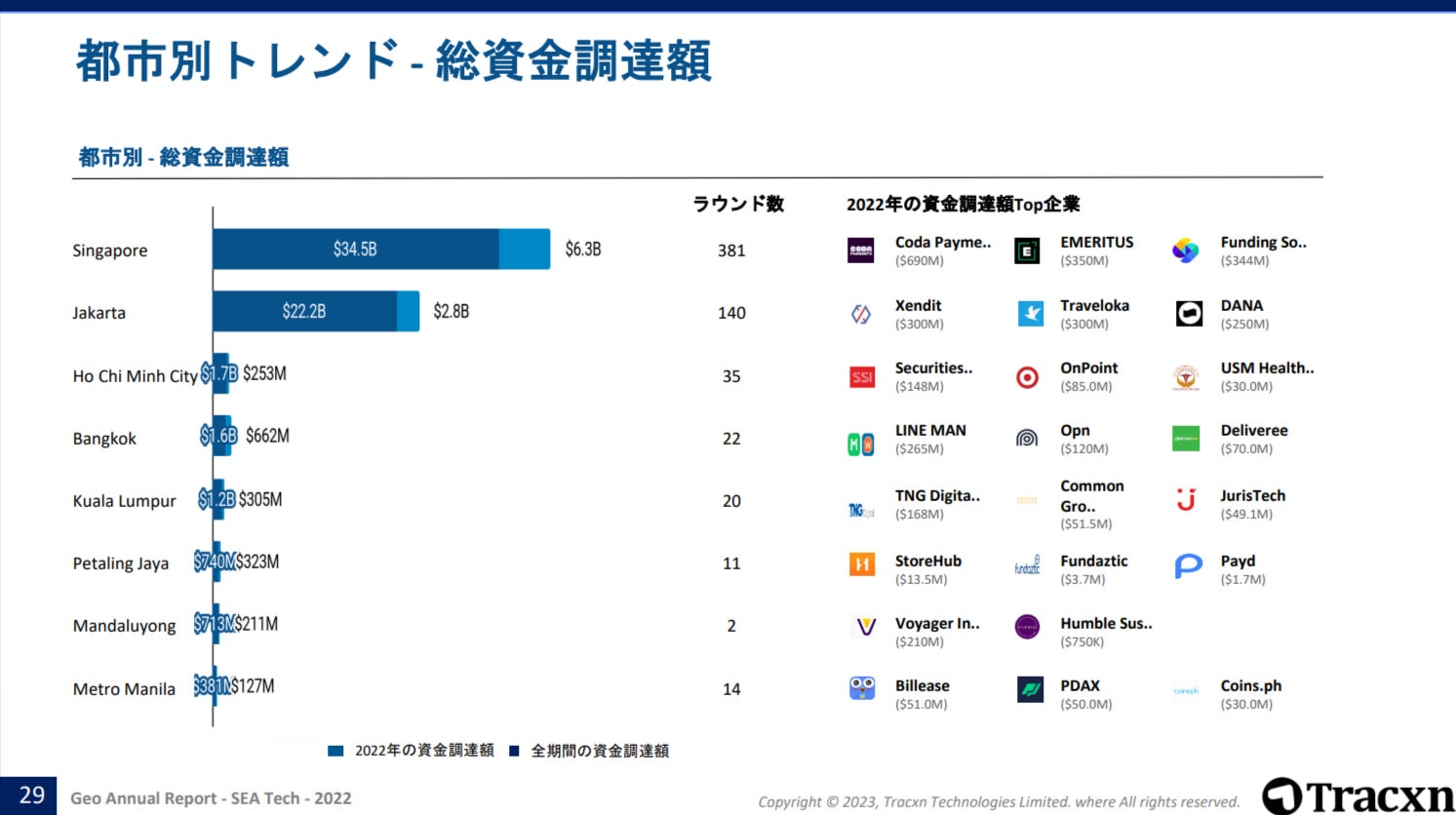Click the Funding Societies logo
This screenshot has width=1456, height=815.
coord(1186,251)
